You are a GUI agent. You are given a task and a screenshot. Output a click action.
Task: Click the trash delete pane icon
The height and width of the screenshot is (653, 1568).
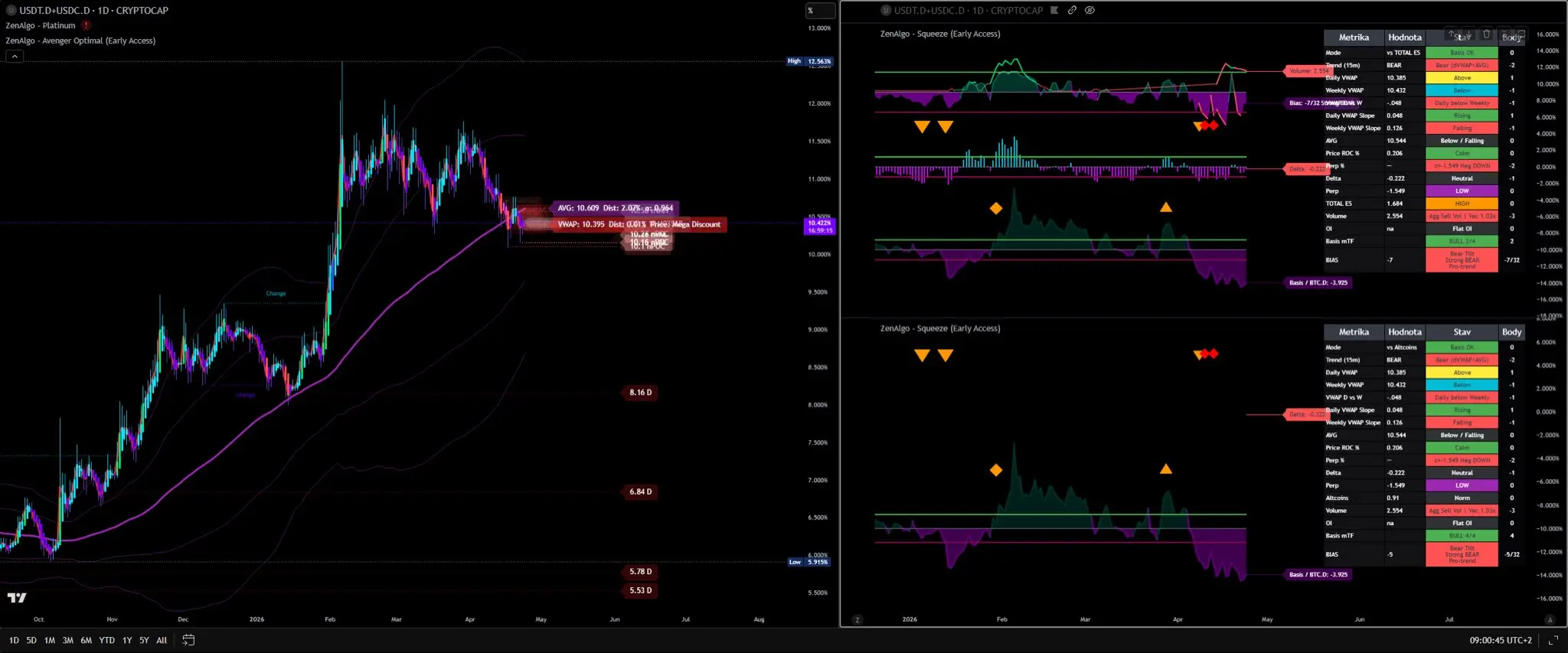1486,34
